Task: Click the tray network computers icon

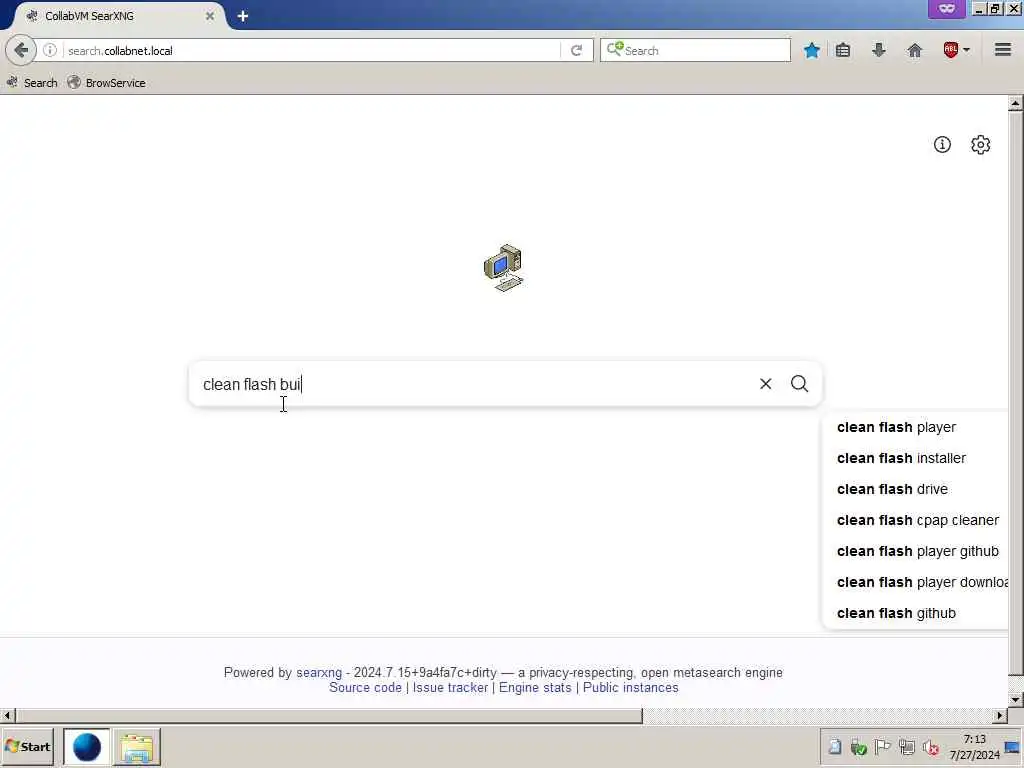Action: 906,746
